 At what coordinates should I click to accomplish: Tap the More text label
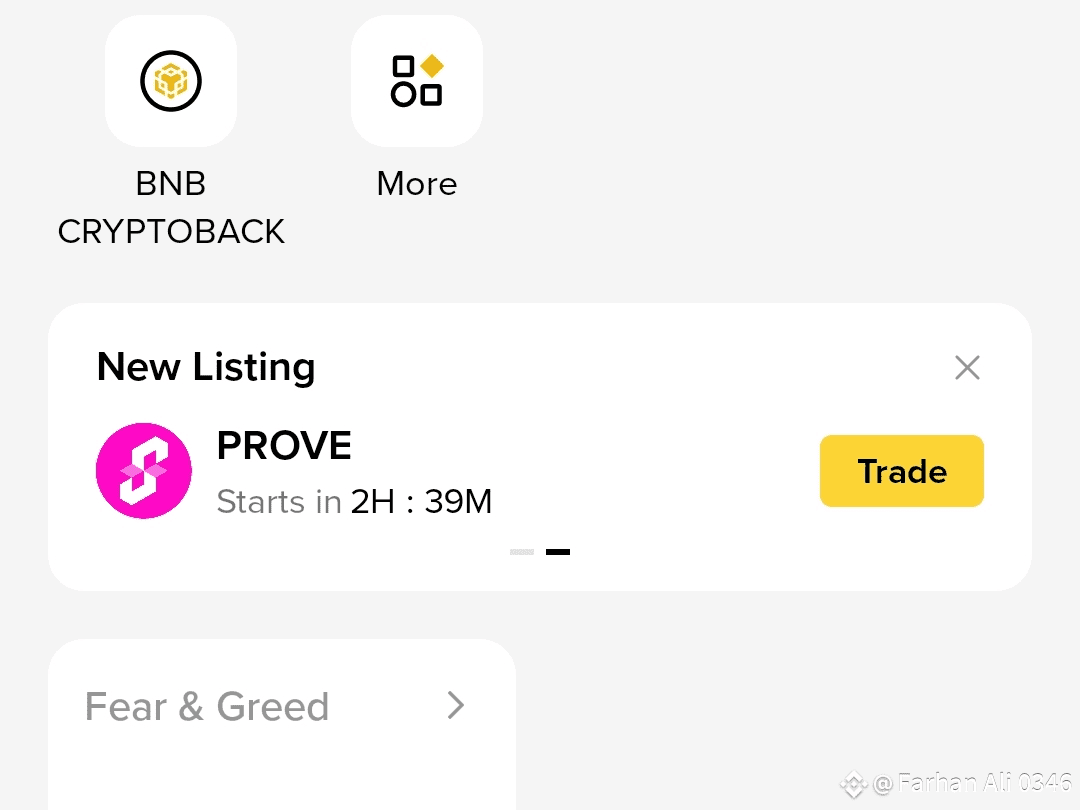click(417, 184)
